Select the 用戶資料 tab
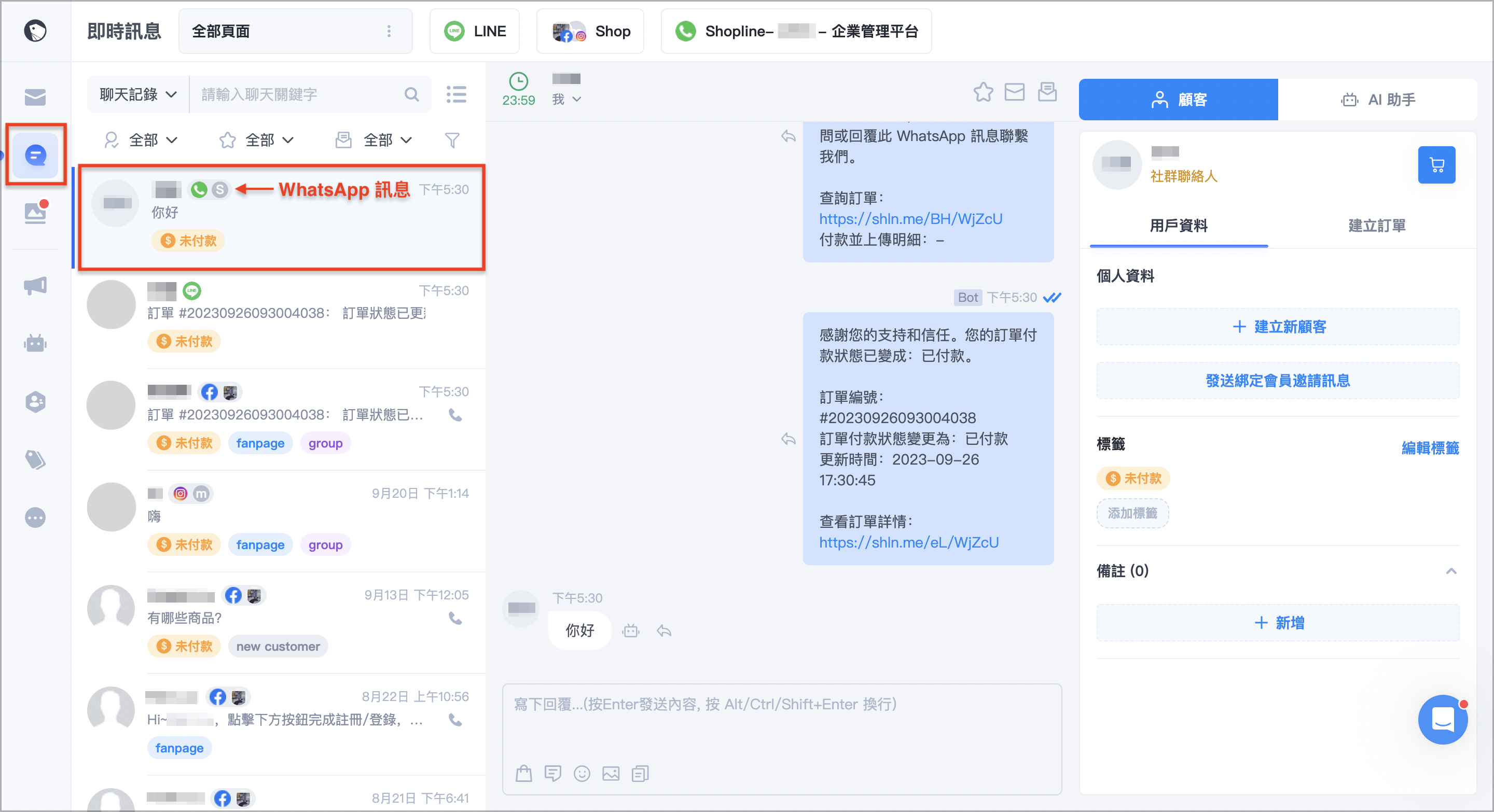Image resolution: width=1494 pixels, height=812 pixels. (1179, 226)
